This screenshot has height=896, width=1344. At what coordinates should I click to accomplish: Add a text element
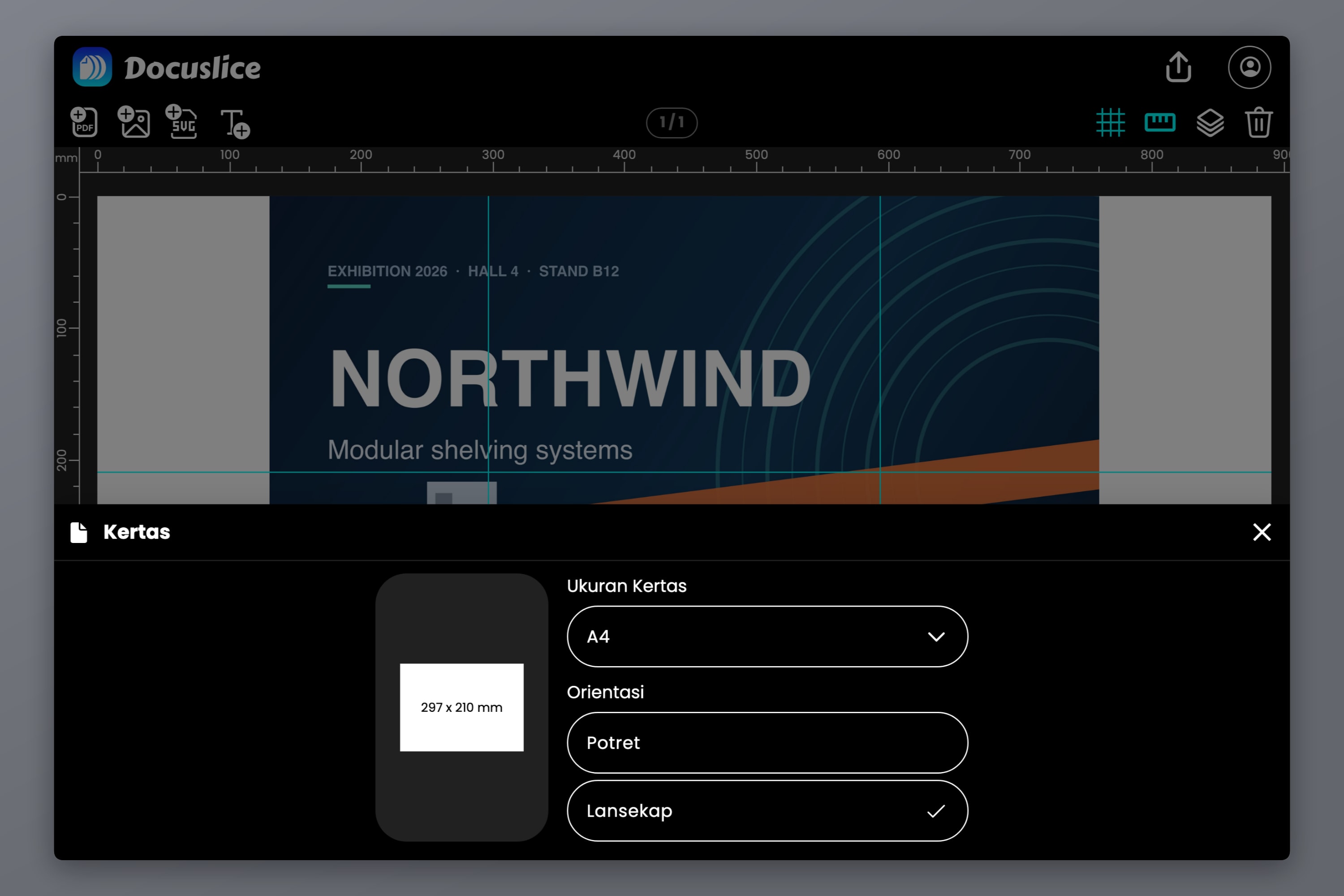(235, 124)
